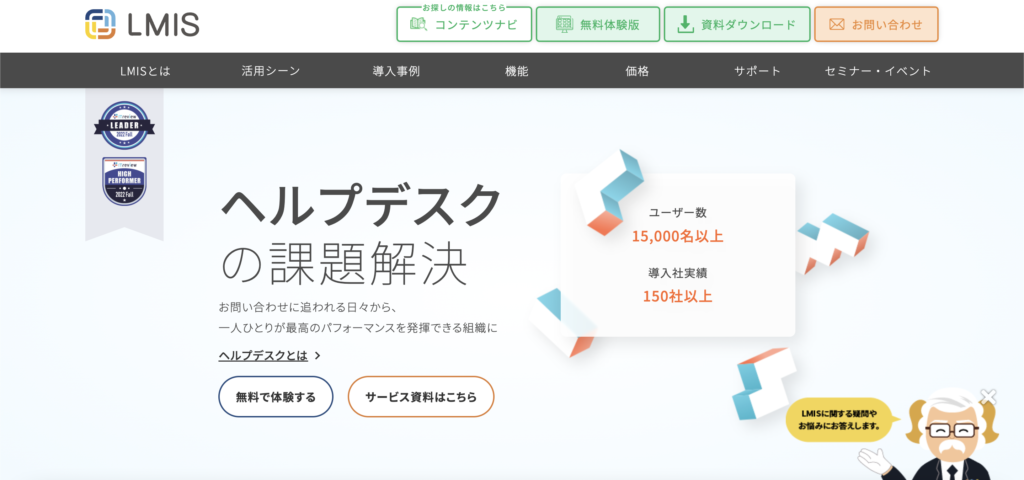Click the chevron next to ヘルプデスクとは
Screen dimensions: 1024x480
tap(317, 356)
